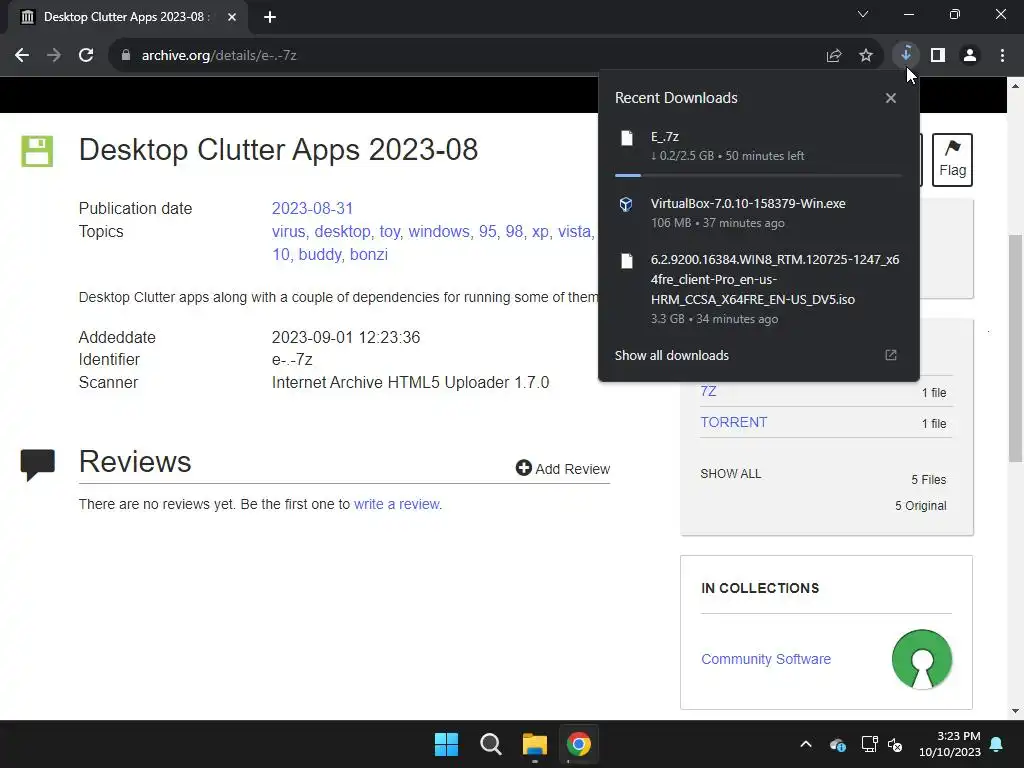Image resolution: width=1024 pixels, height=768 pixels.
Task: Show all downloads
Action: 671,356
